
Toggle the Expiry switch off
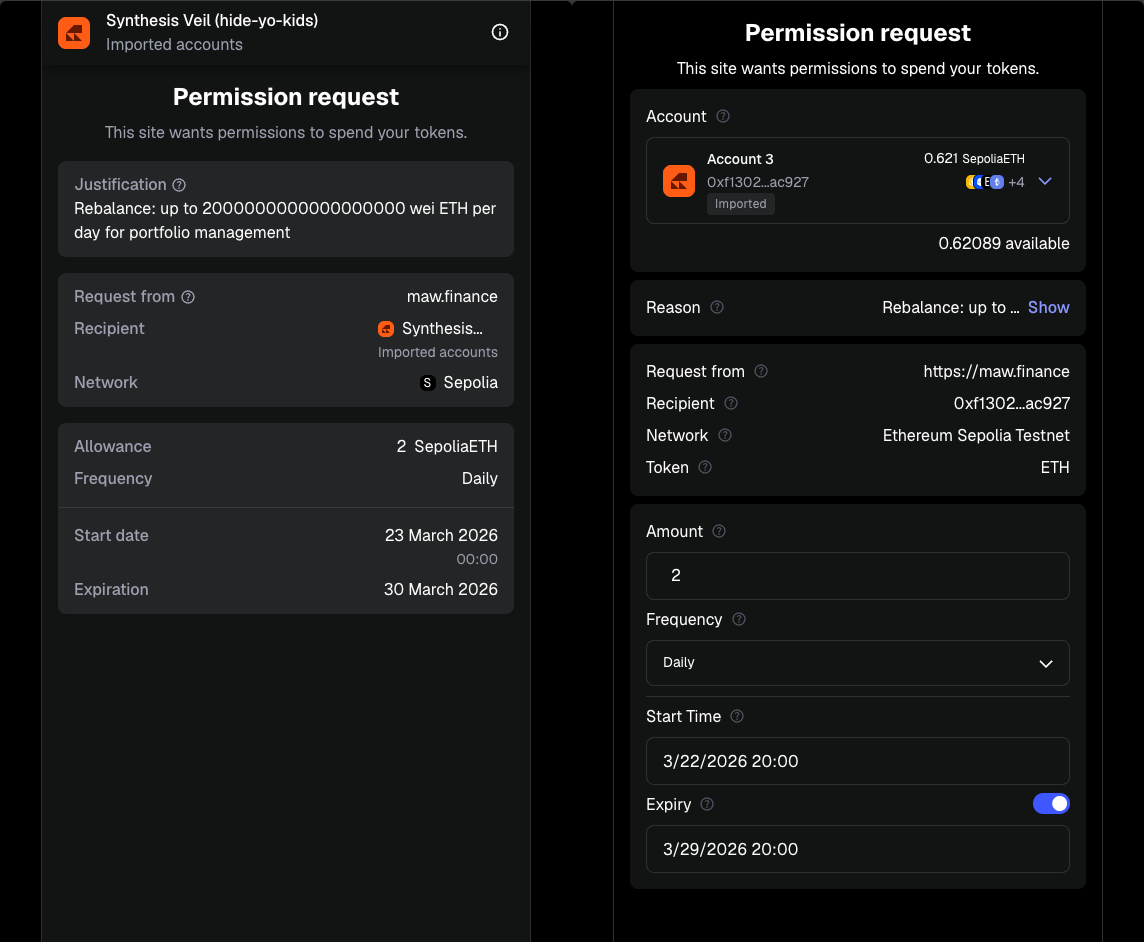(x=1051, y=803)
